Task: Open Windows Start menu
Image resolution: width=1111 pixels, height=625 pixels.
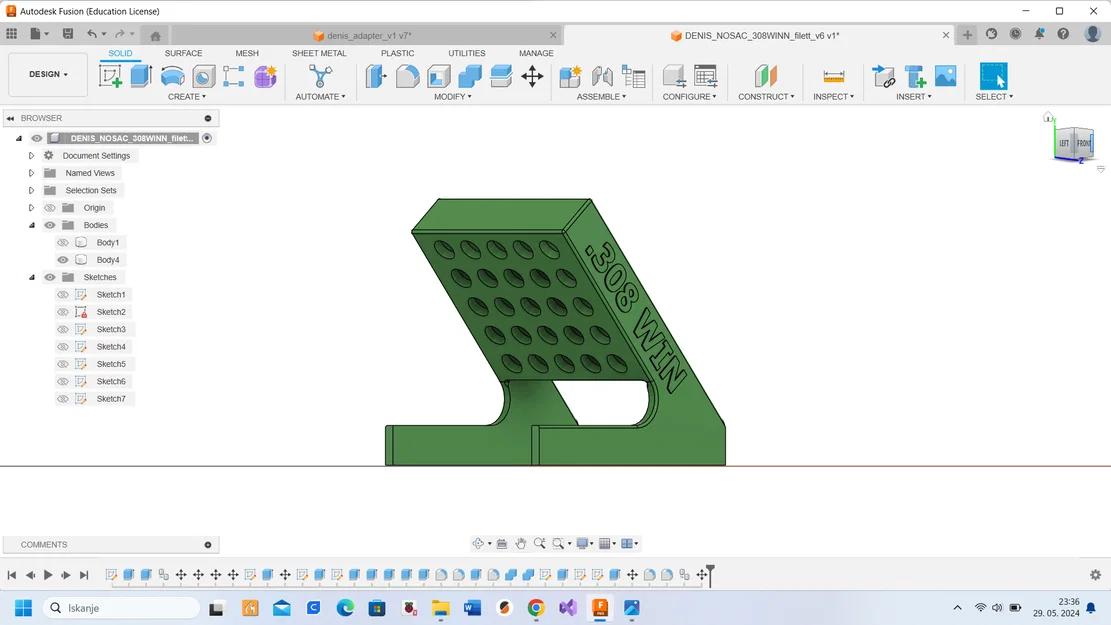Action: [x=23, y=608]
